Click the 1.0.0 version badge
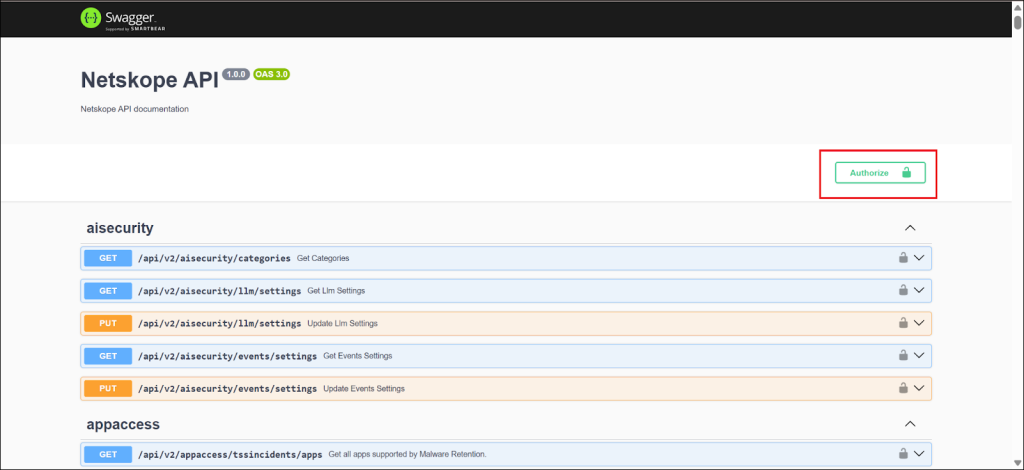The height and width of the screenshot is (470, 1024). coord(236,74)
